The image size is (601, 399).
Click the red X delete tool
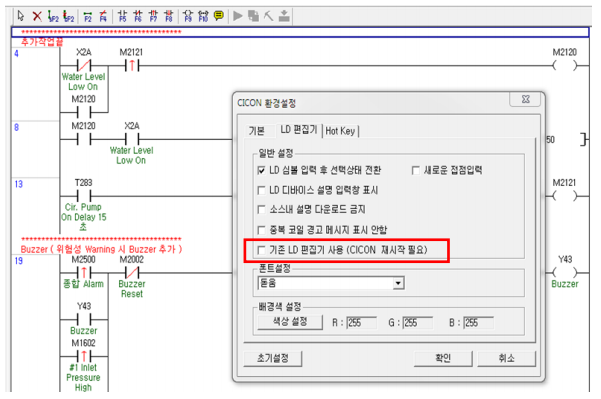click(x=37, y=16)
